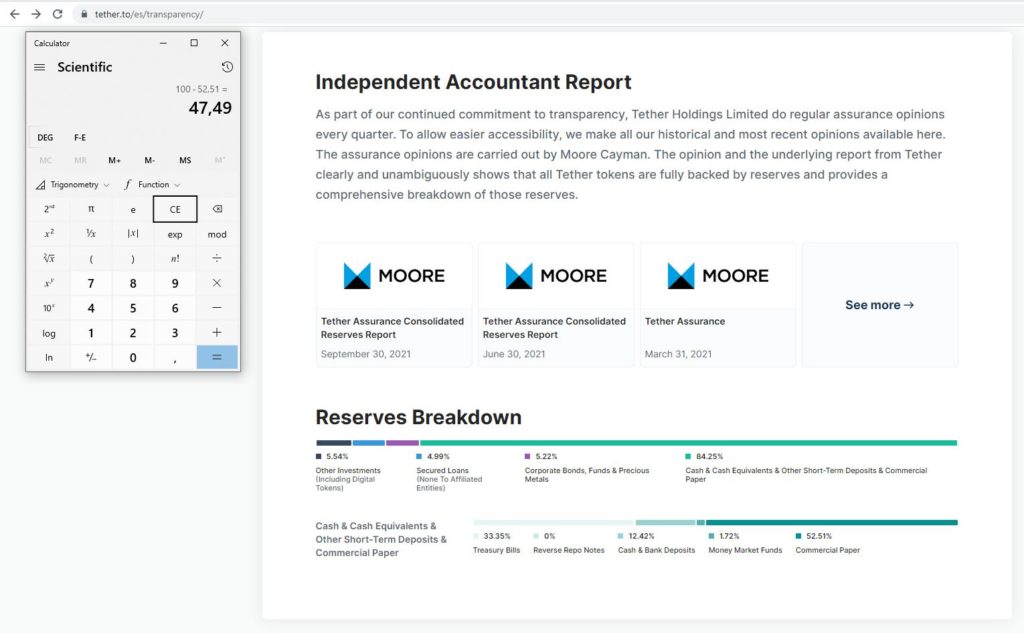Click the dark green Commercial Paper bar segment
The image size is (1024, 633).
tap(831, 522)
